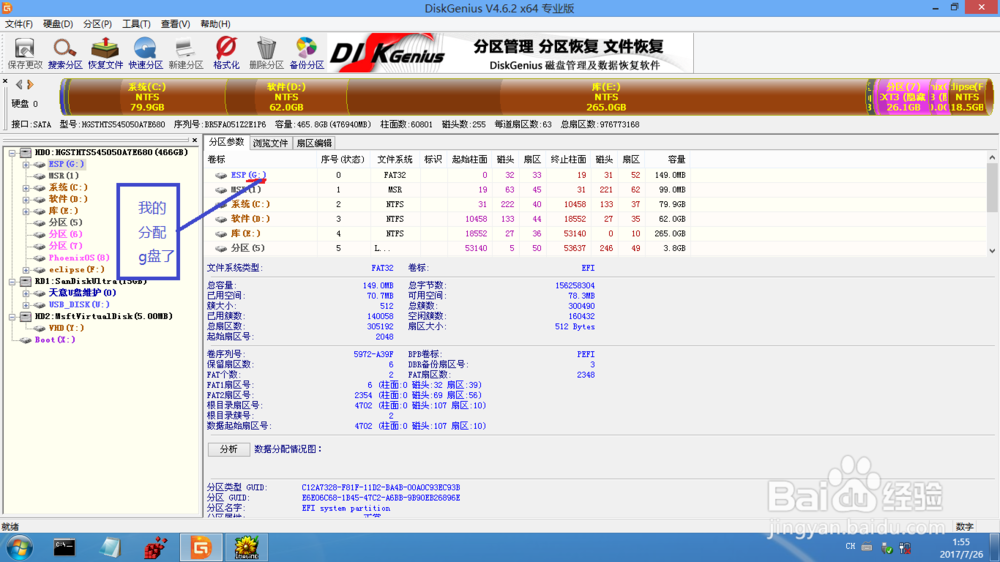
Task: Expand 库(E:) in the disk tree
Action: tap(26, 211)
